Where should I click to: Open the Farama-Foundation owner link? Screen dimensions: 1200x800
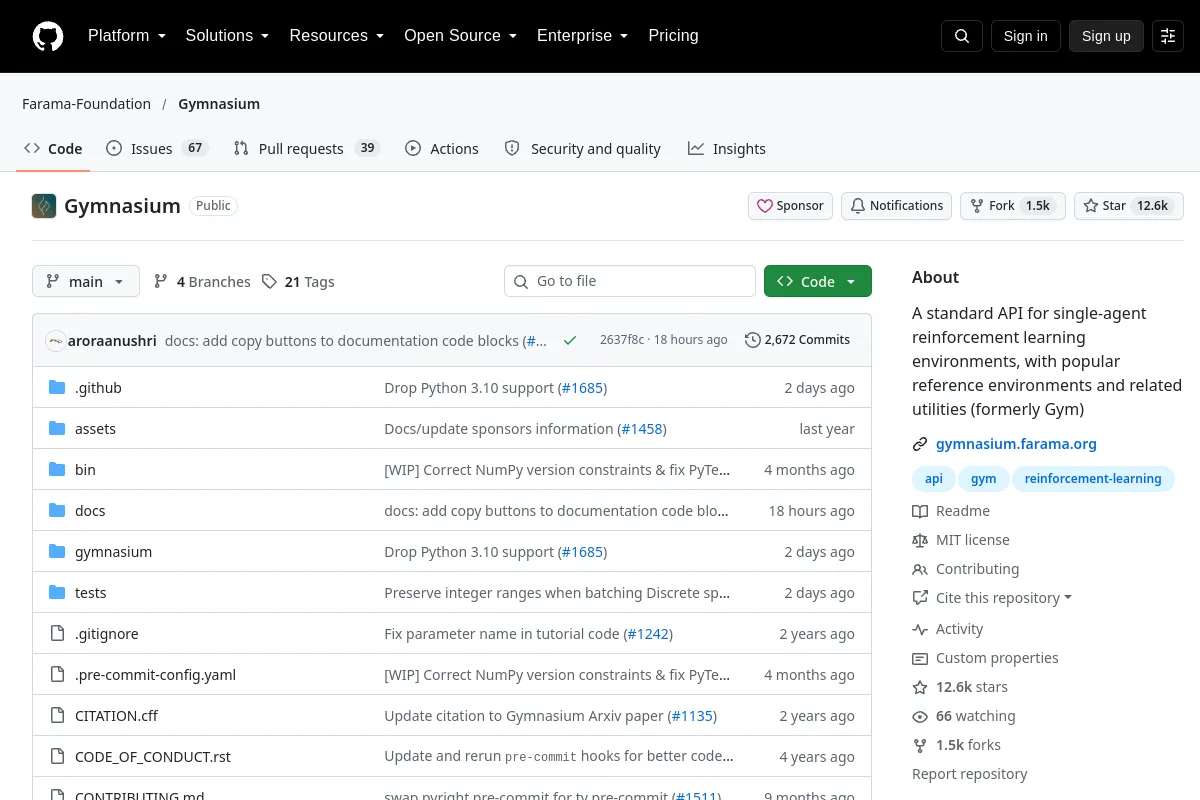[87, 104]
